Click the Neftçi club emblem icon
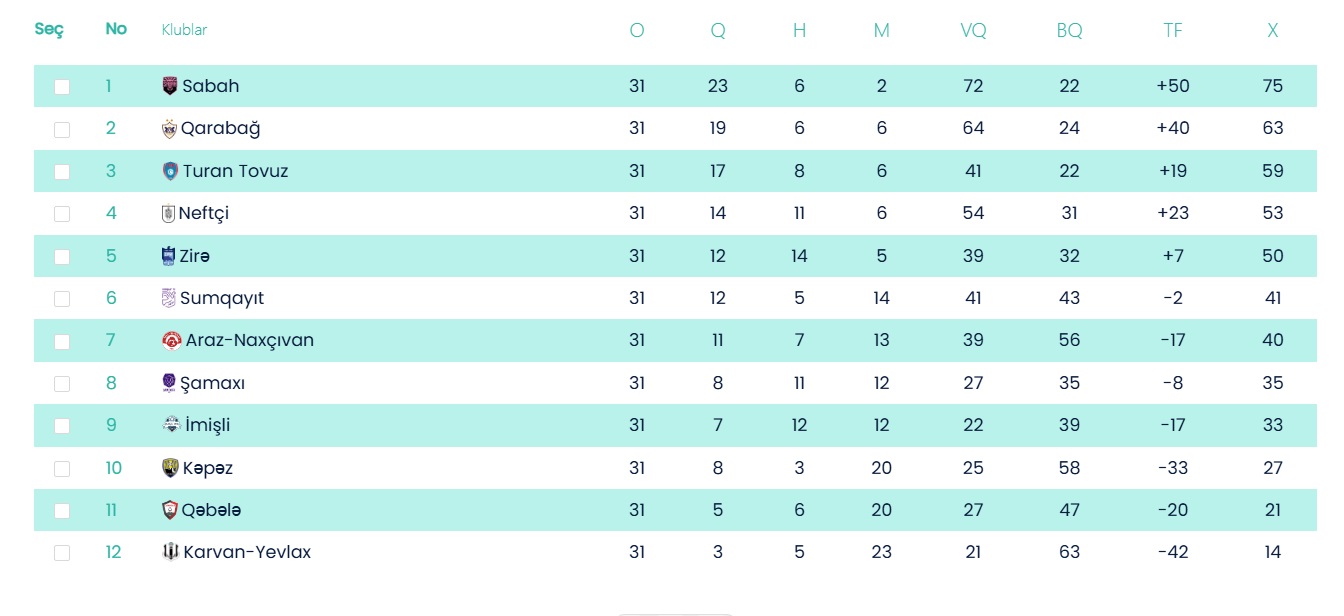This screenshot has width=1344, height=616. click(x=168, y=213)
